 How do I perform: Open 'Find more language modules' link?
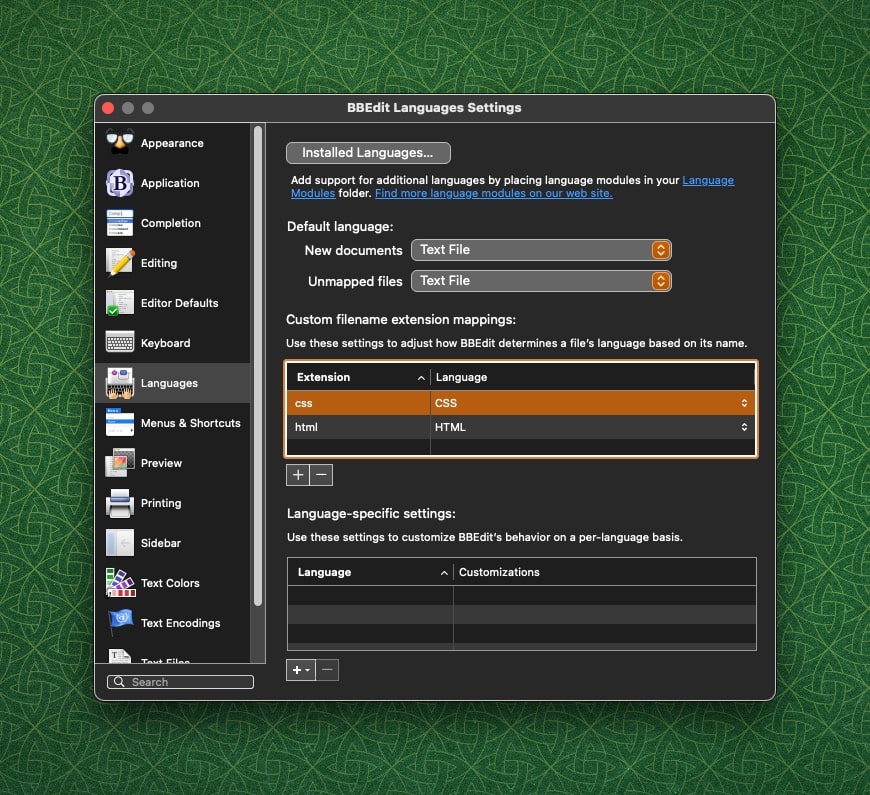point(493,193)
